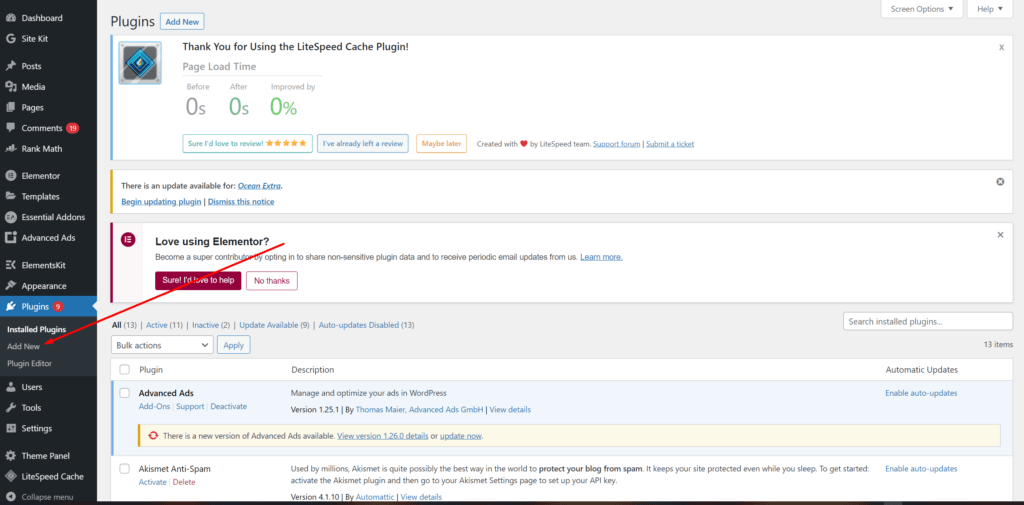1024x505 pixels.
Task: Click Add New button beside Plugins title
Action: pos(182,22)
